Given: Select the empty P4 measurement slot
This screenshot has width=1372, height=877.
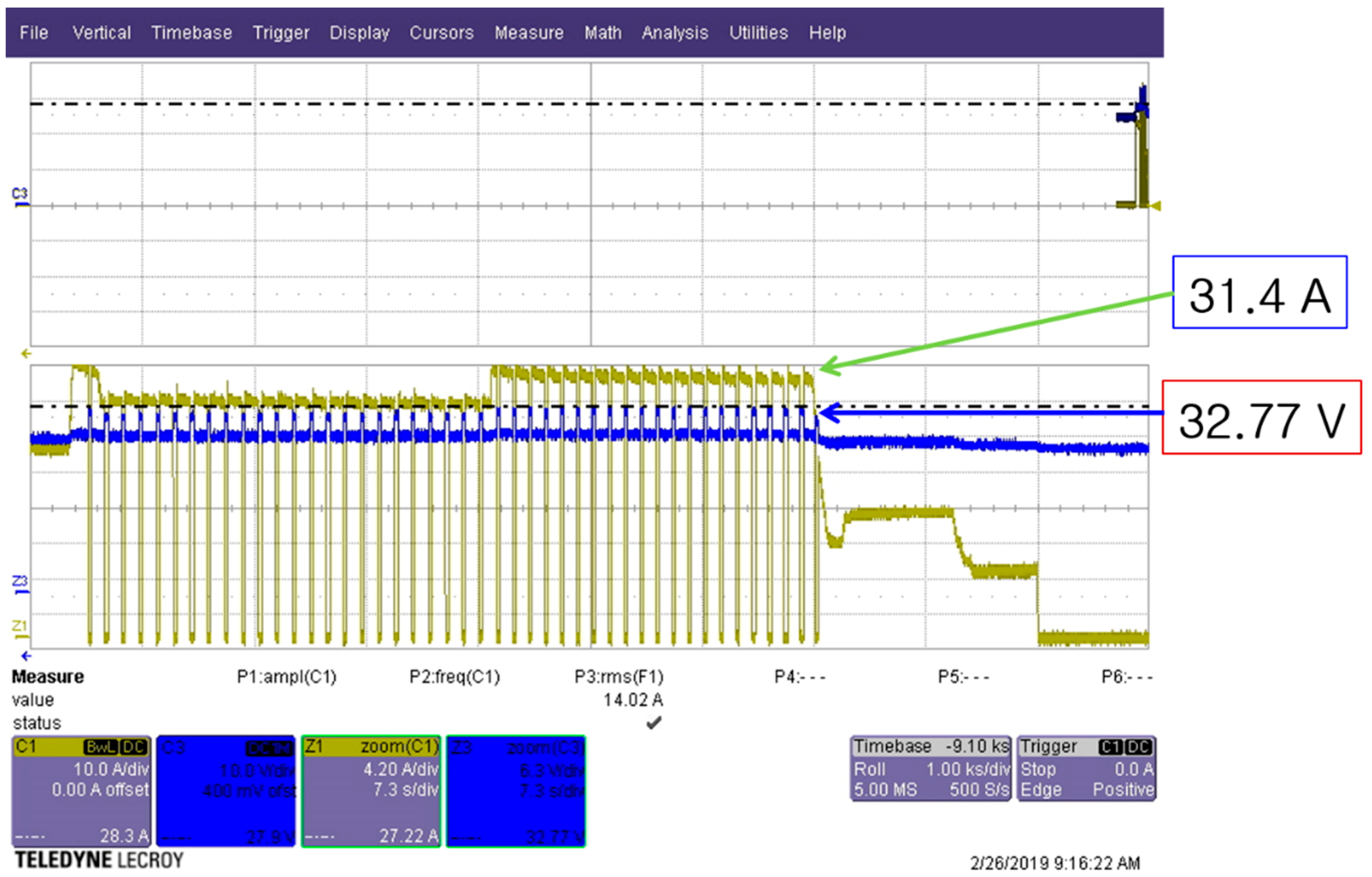Looking at the screenshot, I should [800, 677].
